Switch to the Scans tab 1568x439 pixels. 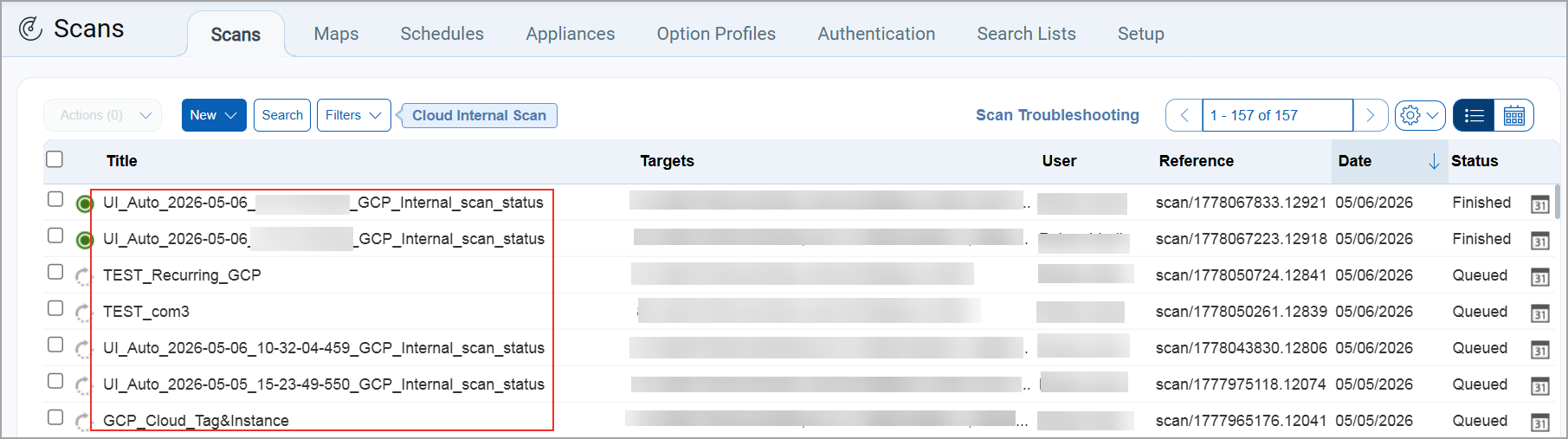[236, 35]
